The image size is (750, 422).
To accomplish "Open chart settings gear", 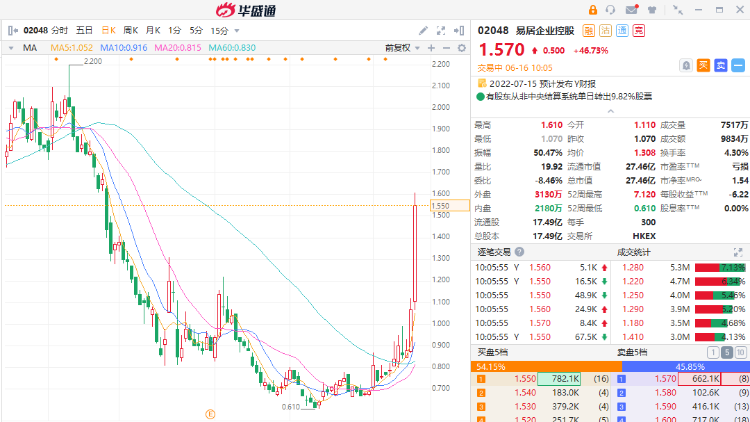I will pos(462,48).
